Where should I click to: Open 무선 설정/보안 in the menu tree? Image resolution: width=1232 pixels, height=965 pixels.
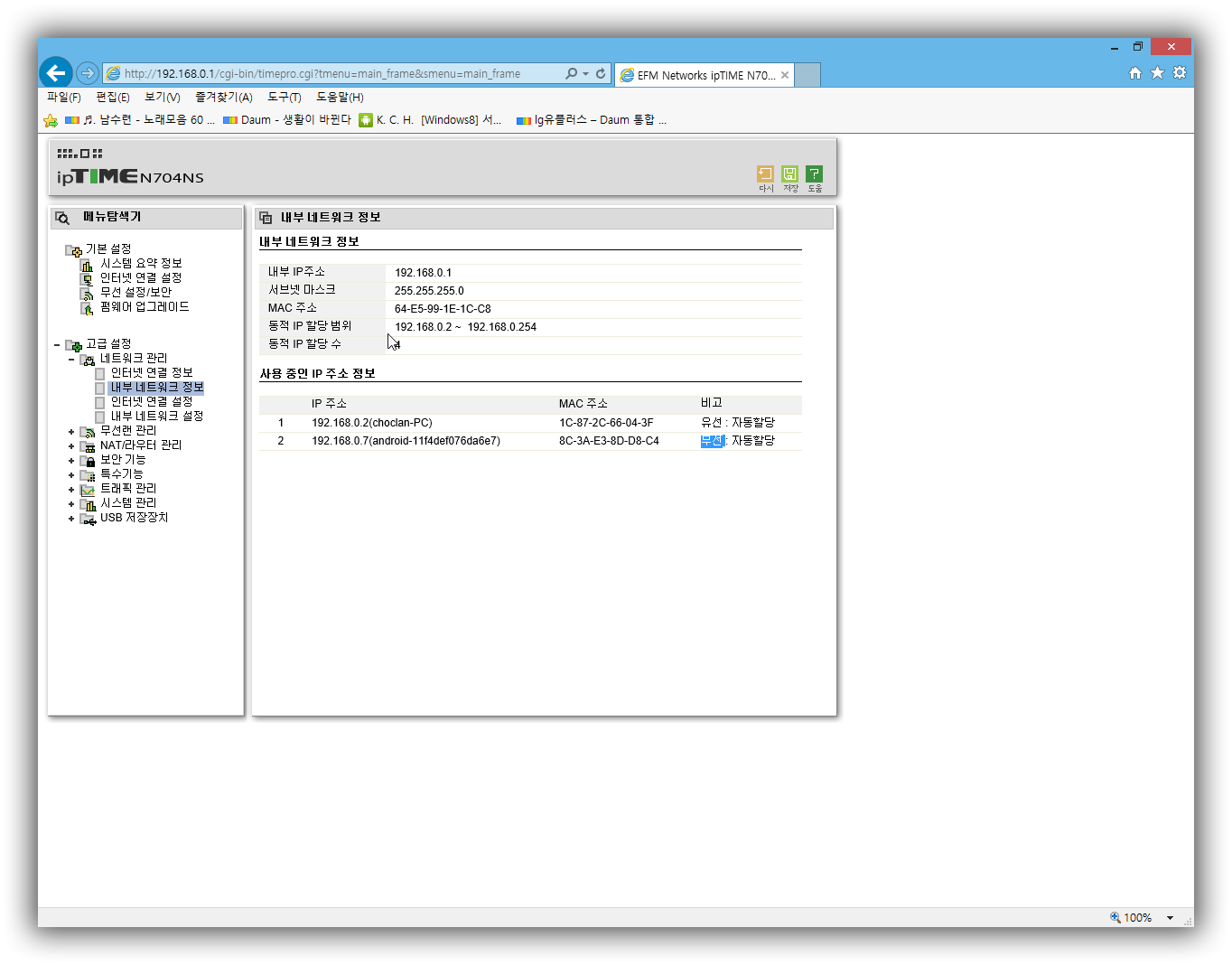[x=135, y=292]
